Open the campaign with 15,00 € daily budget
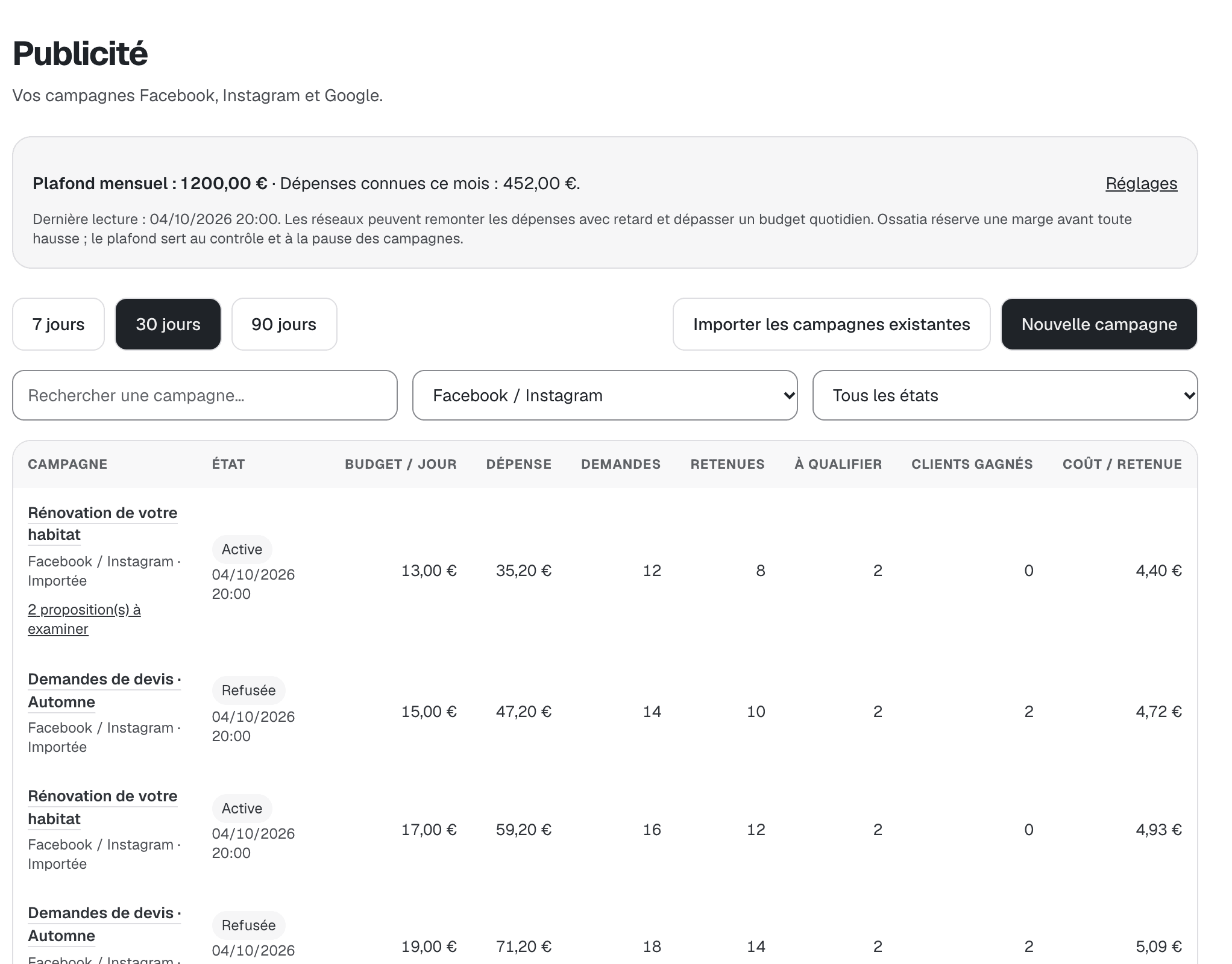The image size is (1232, 964). 104,690
